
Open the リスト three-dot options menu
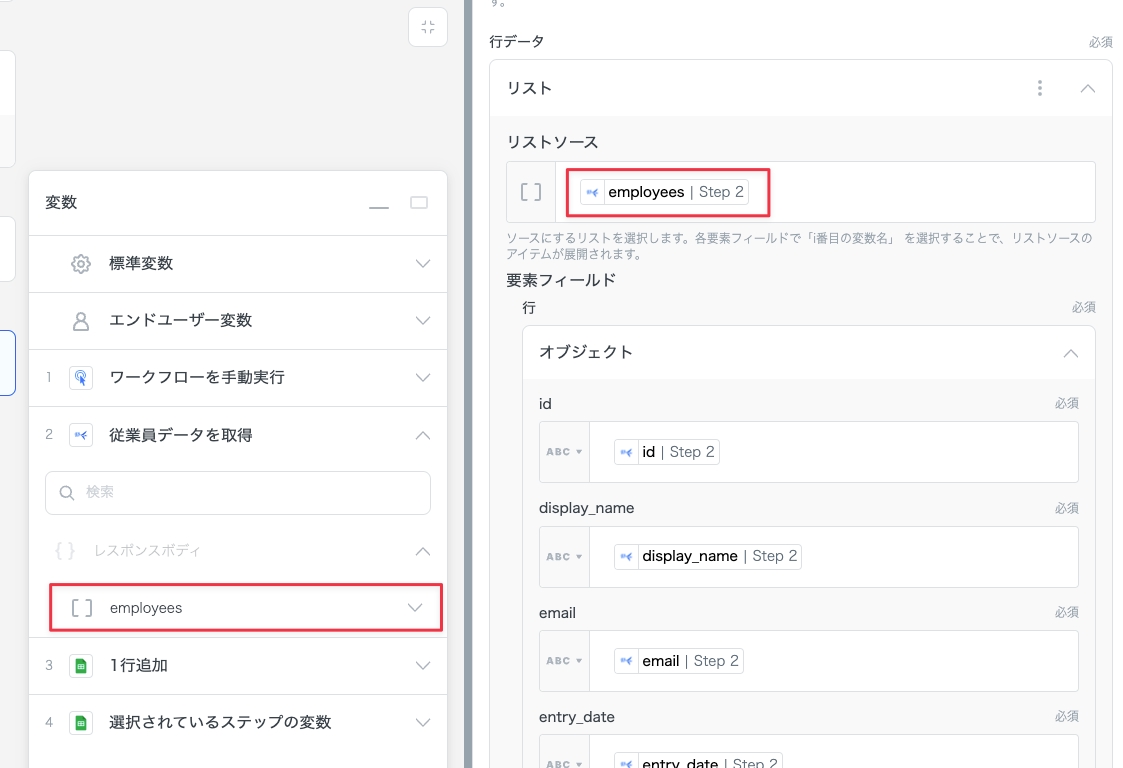click(x=1040, y=88)
